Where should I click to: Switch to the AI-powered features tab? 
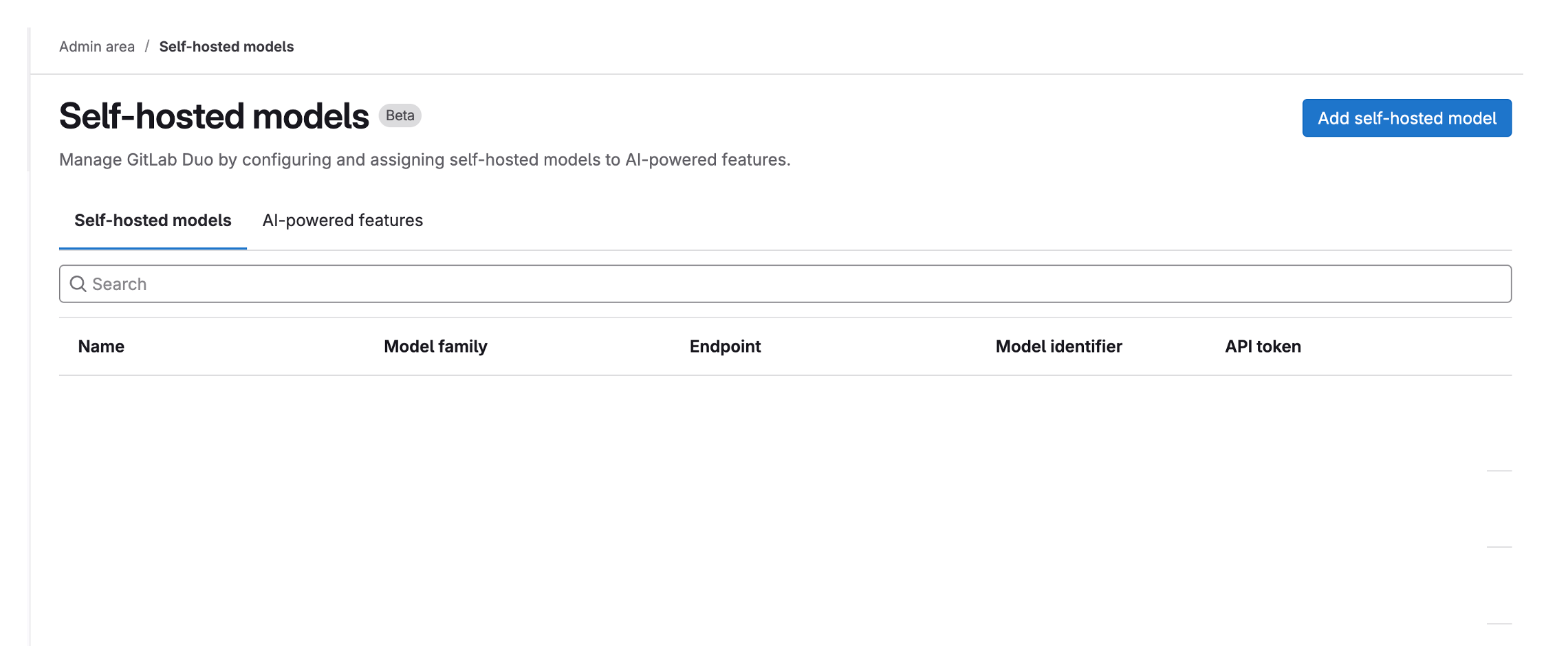pyautogui.click(x=342, y=220)
